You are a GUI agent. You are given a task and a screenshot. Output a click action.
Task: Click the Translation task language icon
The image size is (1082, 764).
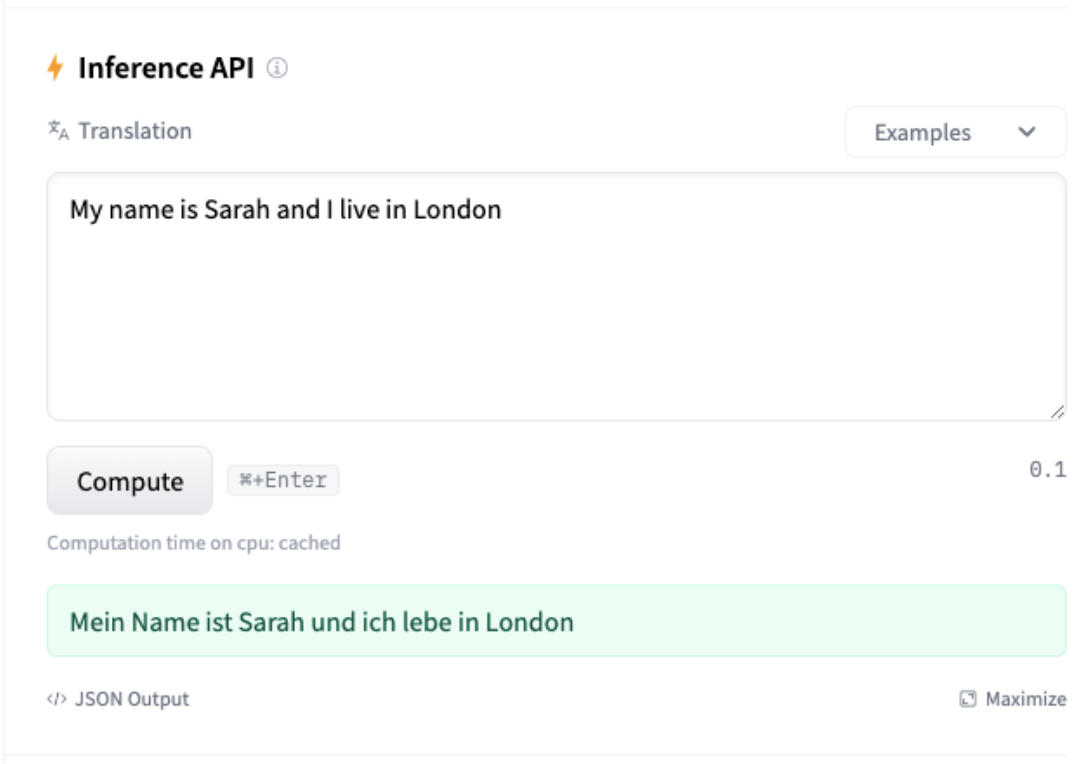point(58,130)
